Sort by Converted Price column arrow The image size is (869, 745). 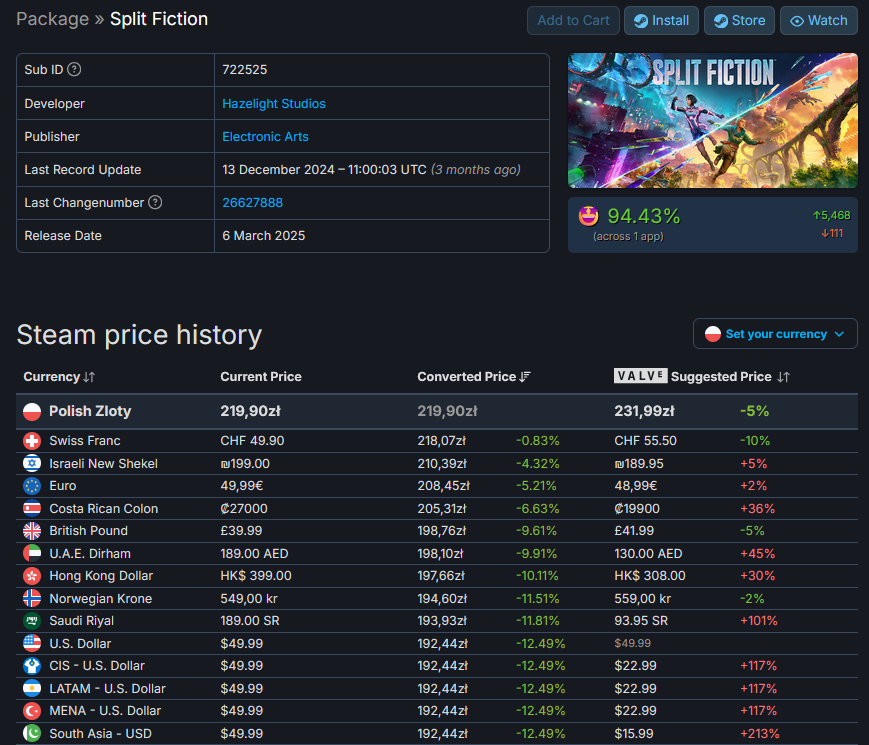pos(525,377)
